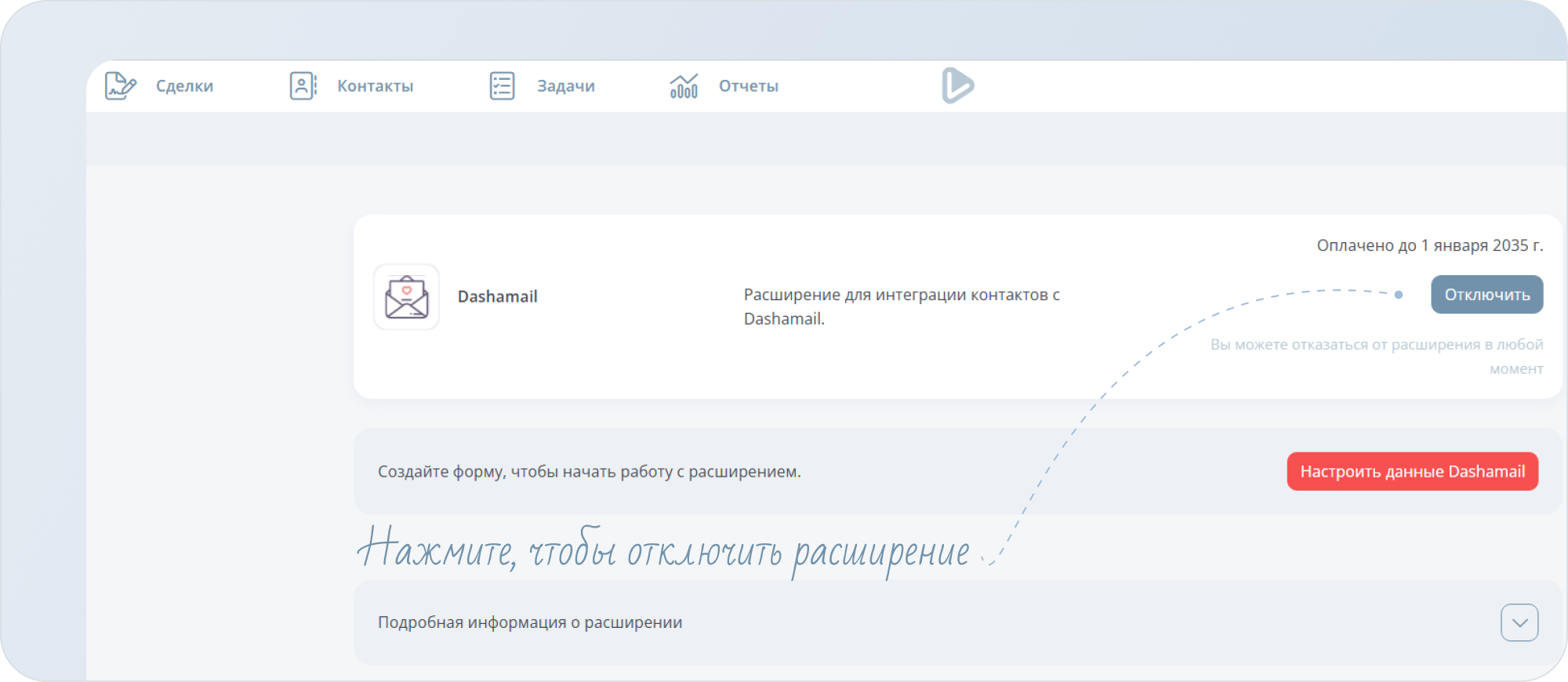Click the Сделки deals icon
The width and height of the screenshot is (1568, 682).
point(120,85)
